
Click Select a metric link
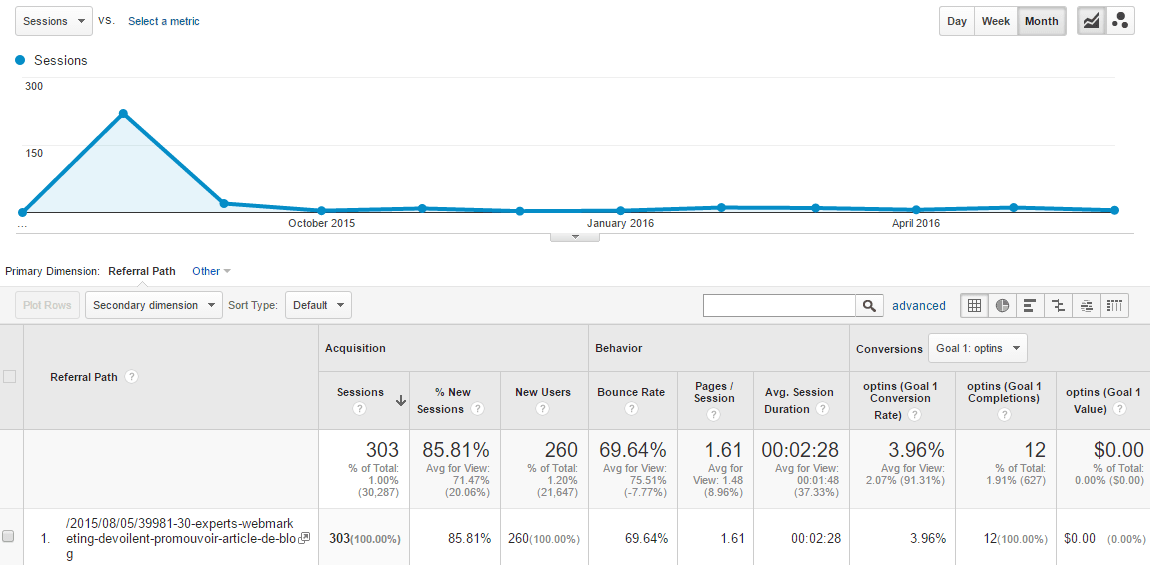click(x=164, y=21)
